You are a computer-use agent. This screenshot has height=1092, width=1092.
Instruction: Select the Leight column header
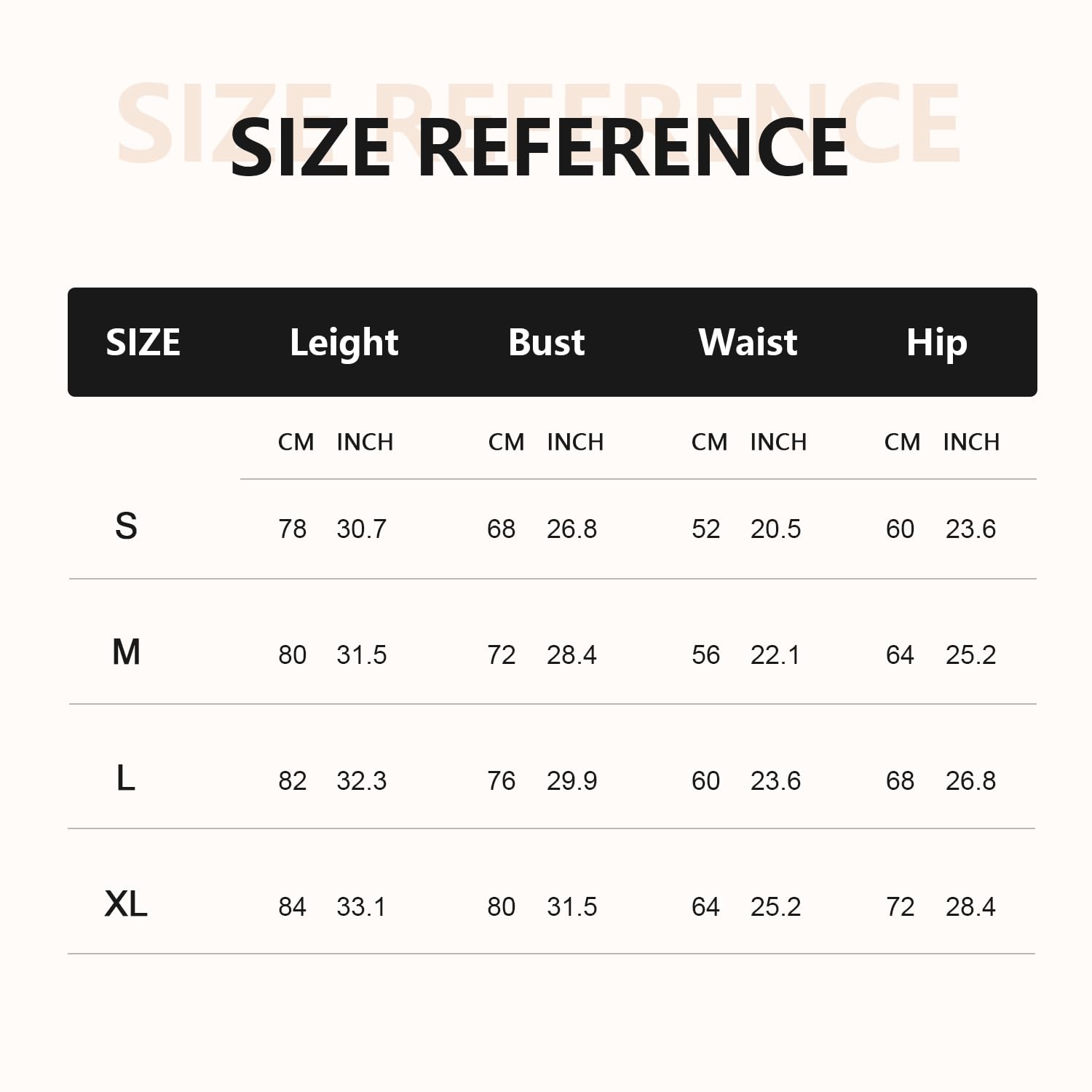(344, 342)
